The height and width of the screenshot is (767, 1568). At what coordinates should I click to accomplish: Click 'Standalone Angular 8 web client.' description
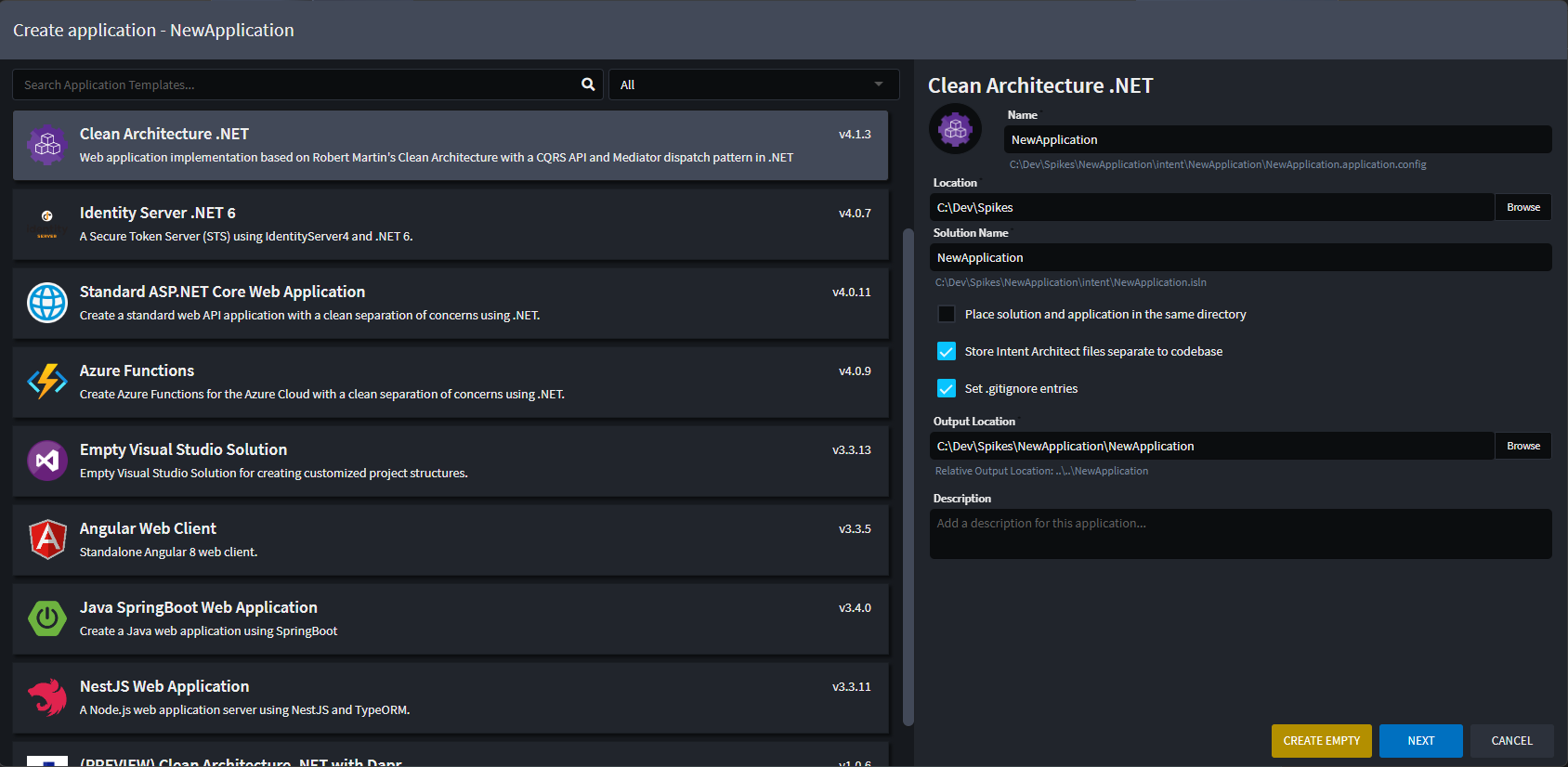pyautogui.click(x=168, y=552)
